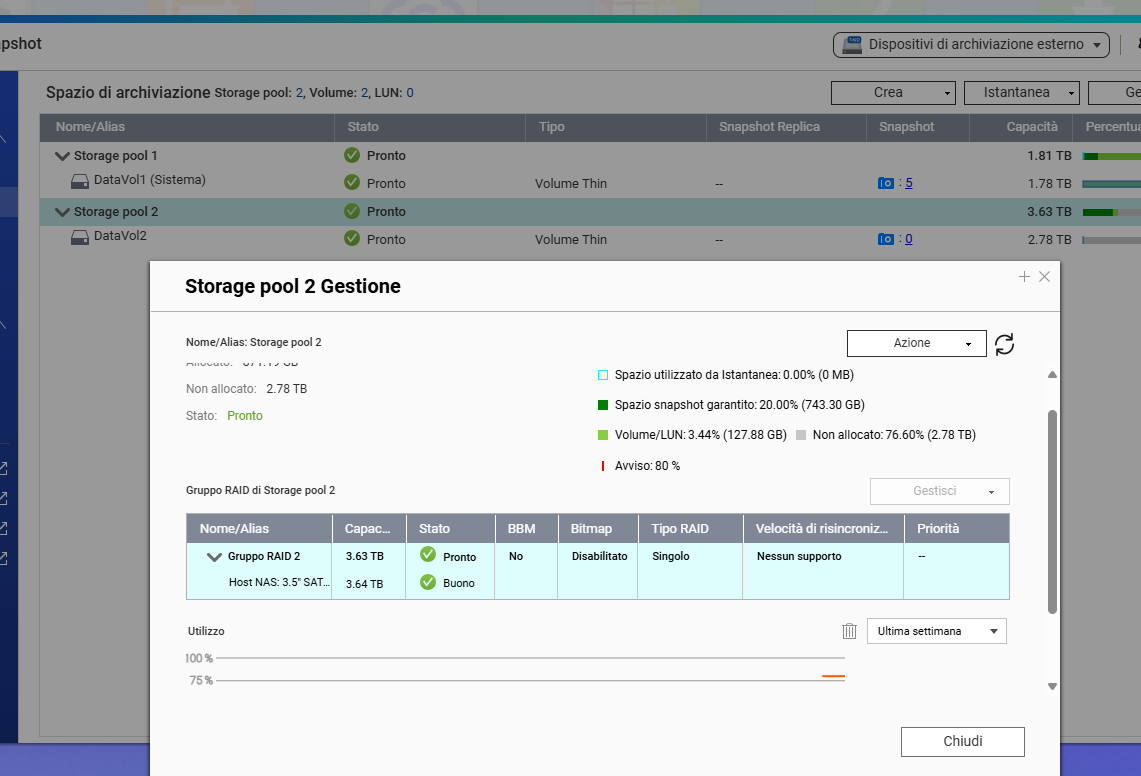Screen dimensions: 1141x776
Task: Open the Azione dropdown in the dialog
Action: point(916,343)
